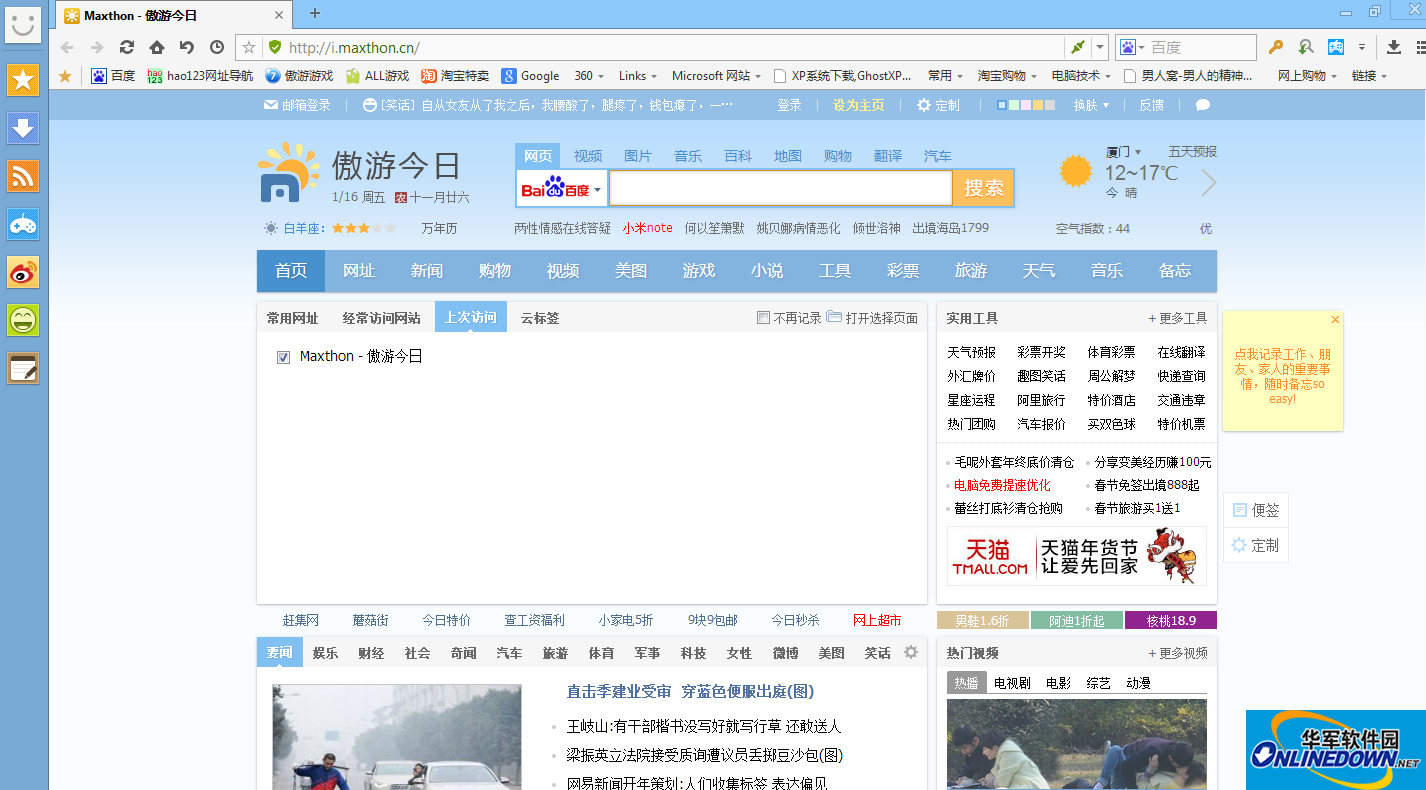This screenshot has width=1426, height=790.
Task: Click the orange 搜索 search button
Action: 984,188
